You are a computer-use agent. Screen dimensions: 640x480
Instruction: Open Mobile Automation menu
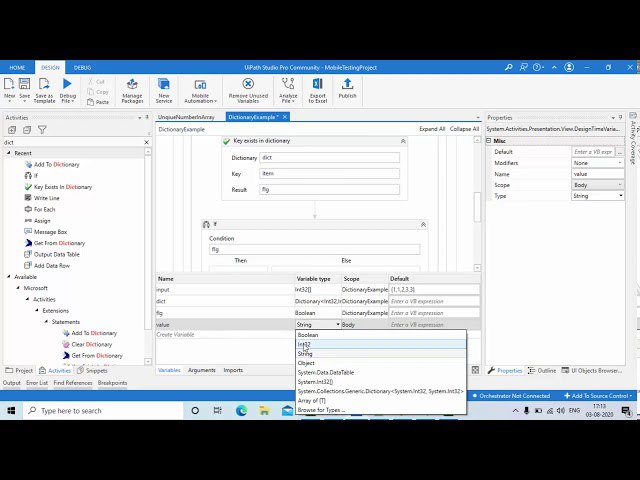200,91
